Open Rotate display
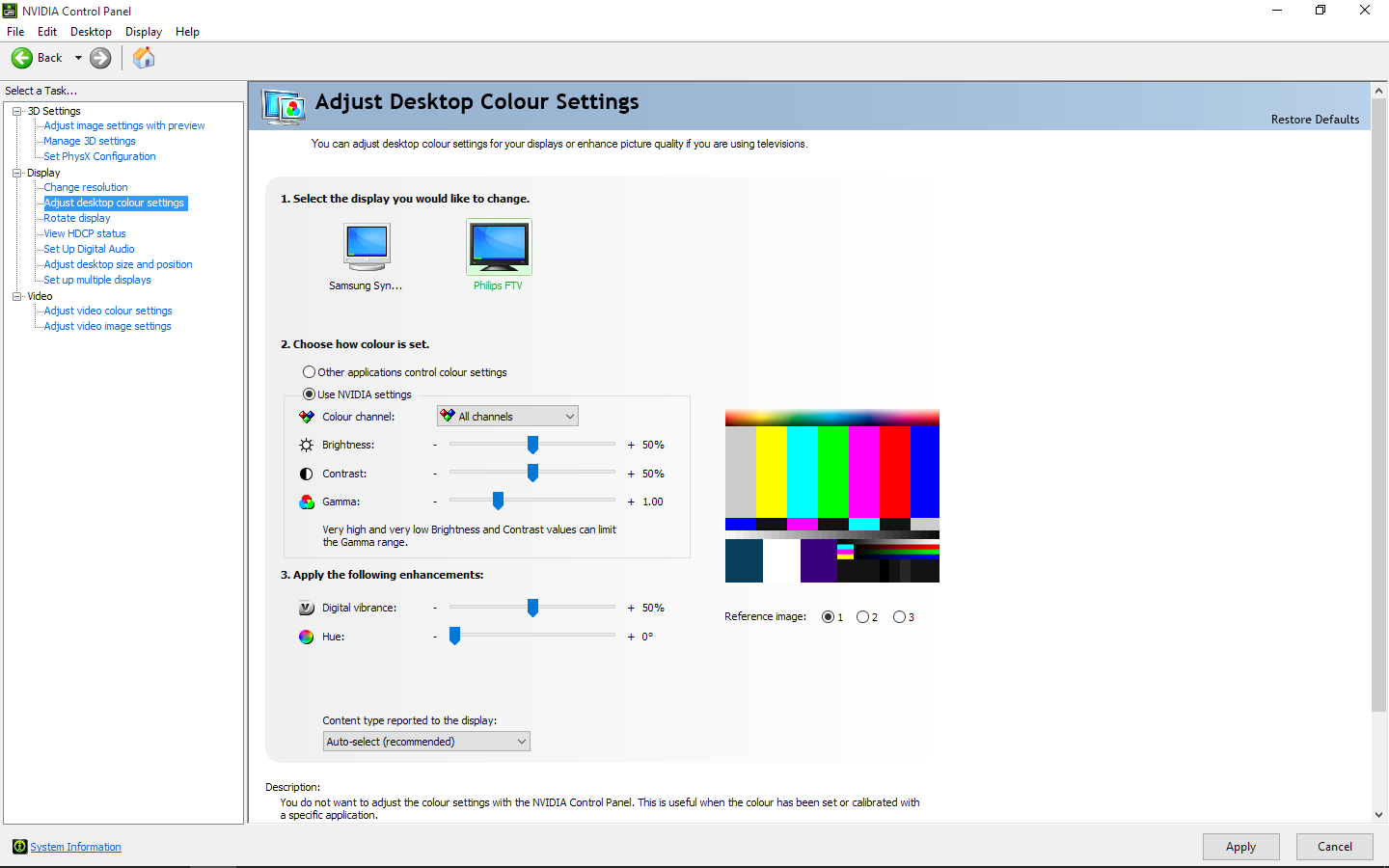Image resolution: width=1389 pixels, height=868 pixels. click(77, 218)
